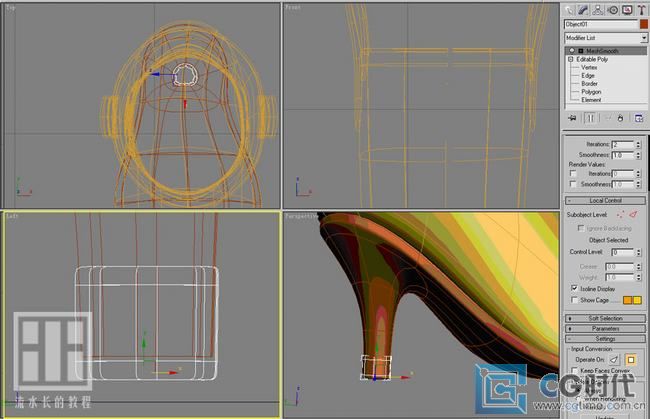Uncheck Isoline Display checkbox
The height and width of the screenshot is (419, 650).
[574, 288]
